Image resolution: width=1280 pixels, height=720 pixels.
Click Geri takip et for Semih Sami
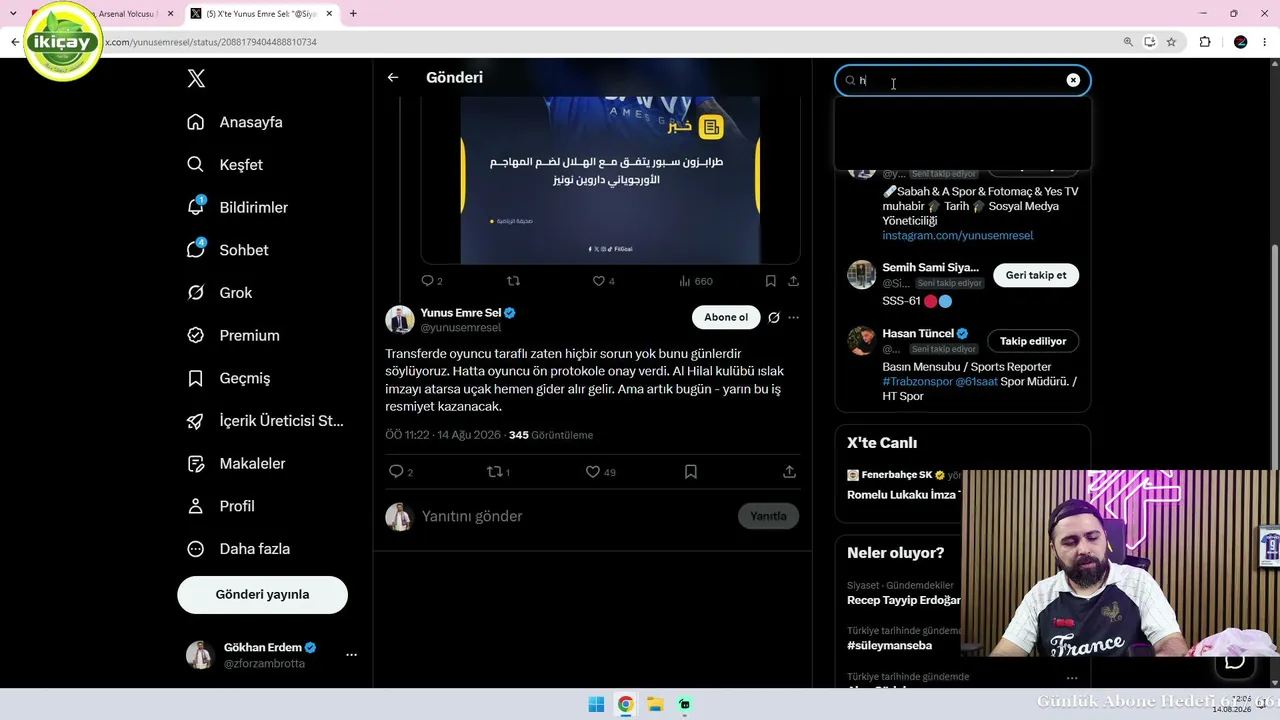1036,275
